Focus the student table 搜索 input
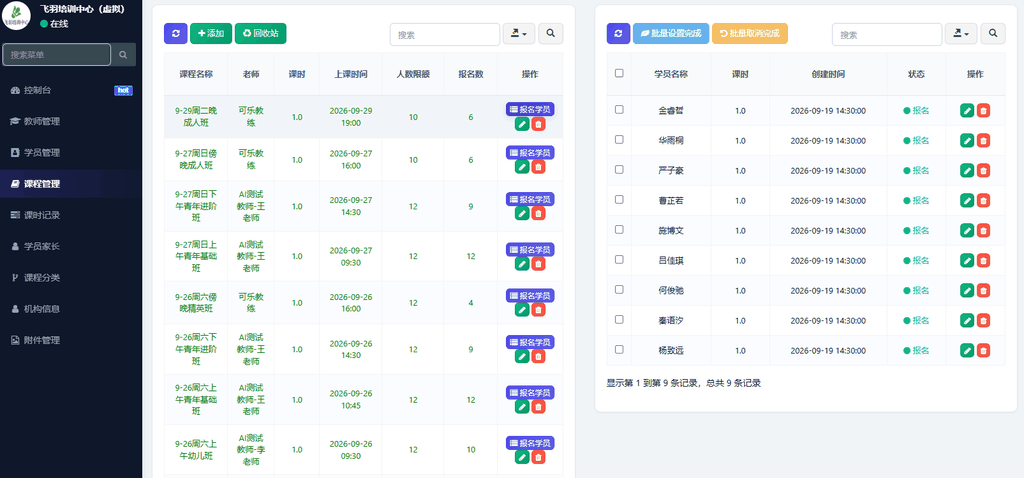The image size is (1024, 478). tap(887, 34)
